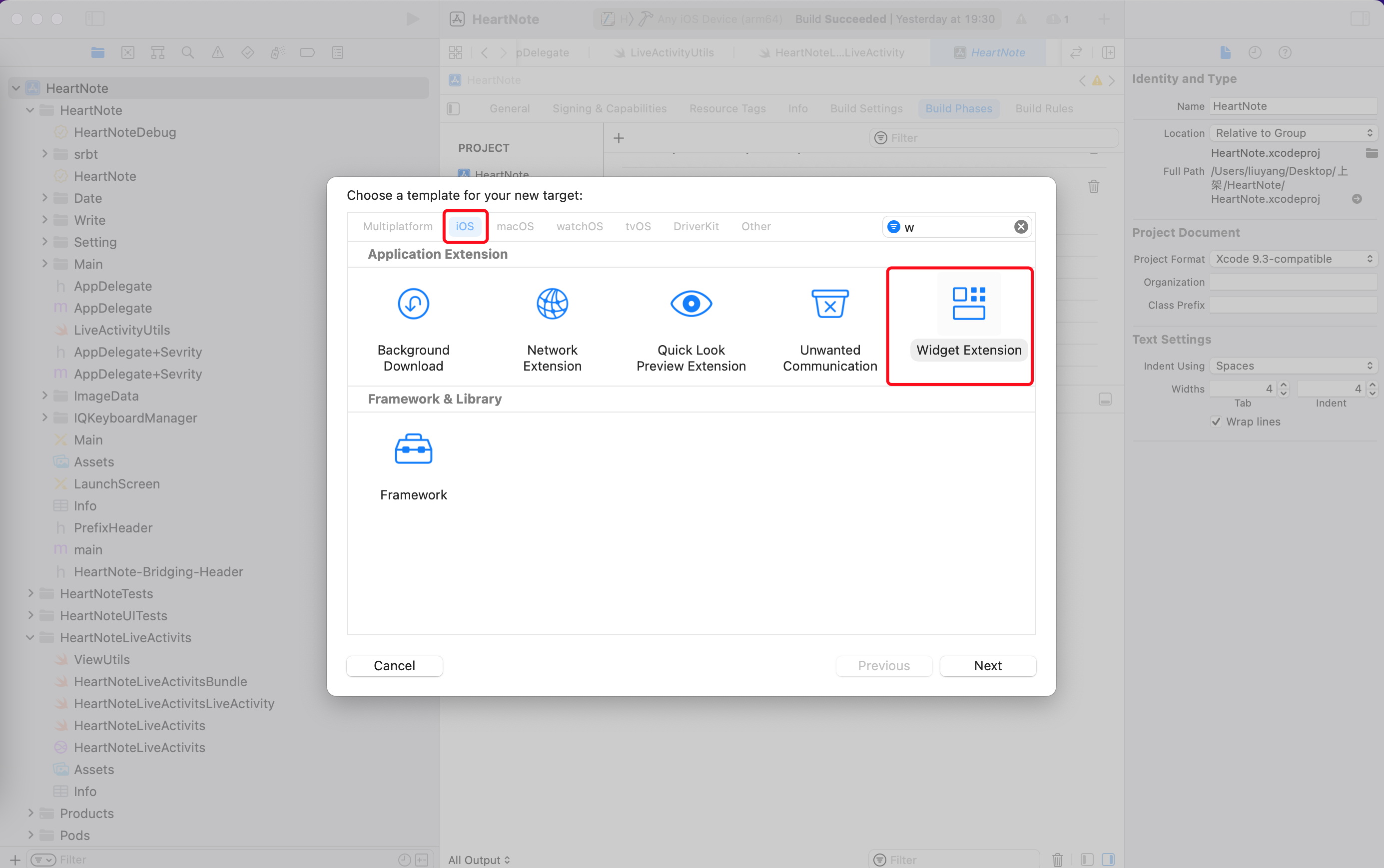Screen dimensions: 1384x868
Task: Open the Symbol navigator
Action: click(158, 53)
